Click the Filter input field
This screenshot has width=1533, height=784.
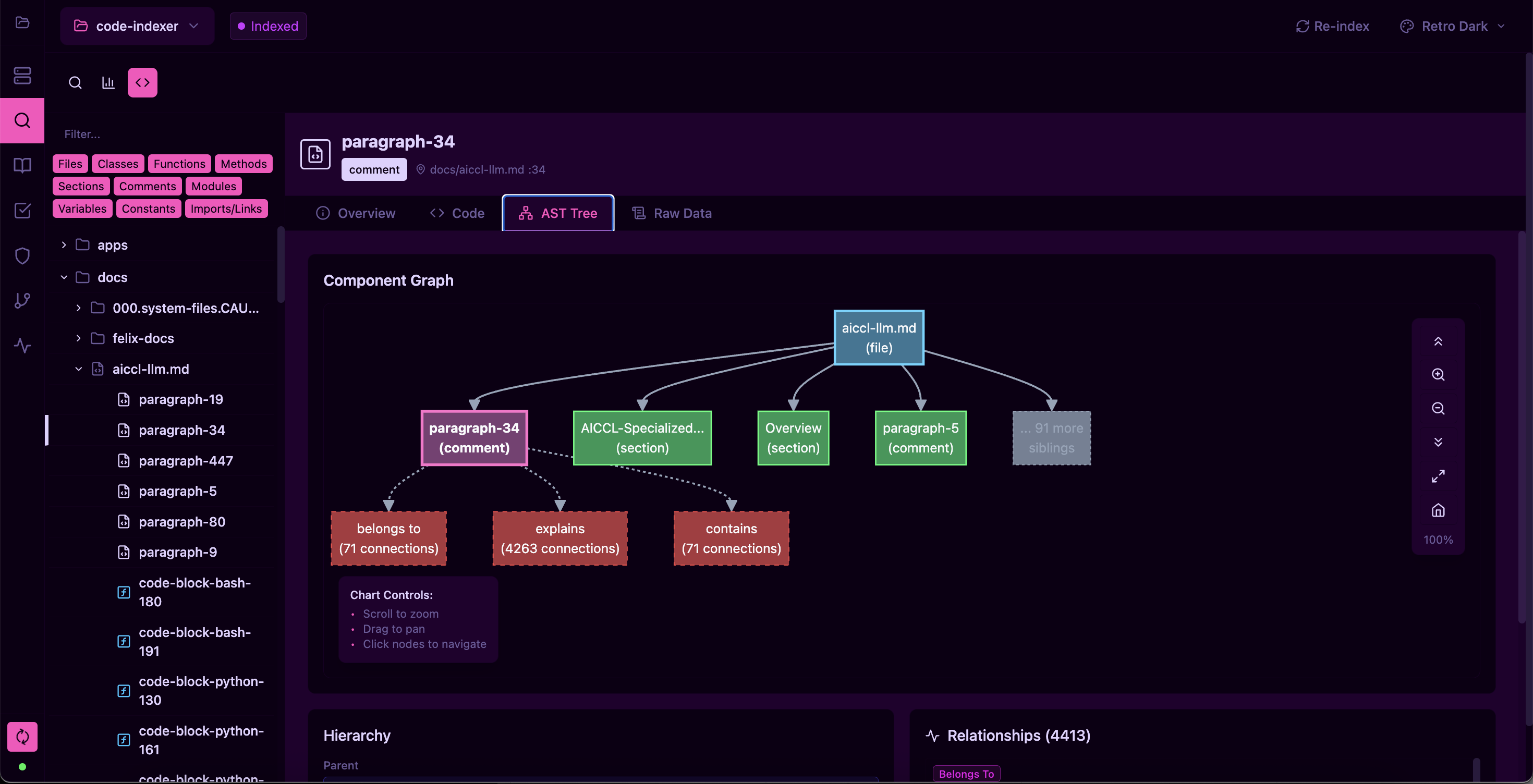coord(161,134)
